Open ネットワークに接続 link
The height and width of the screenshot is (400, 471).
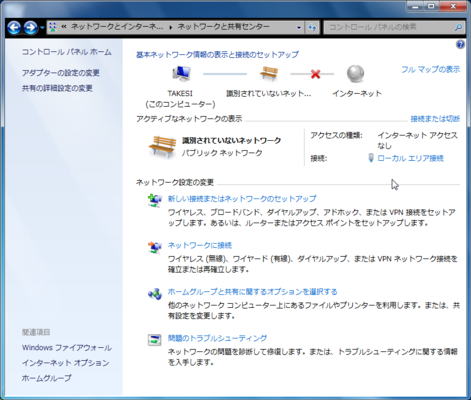[x=200, y=245]
